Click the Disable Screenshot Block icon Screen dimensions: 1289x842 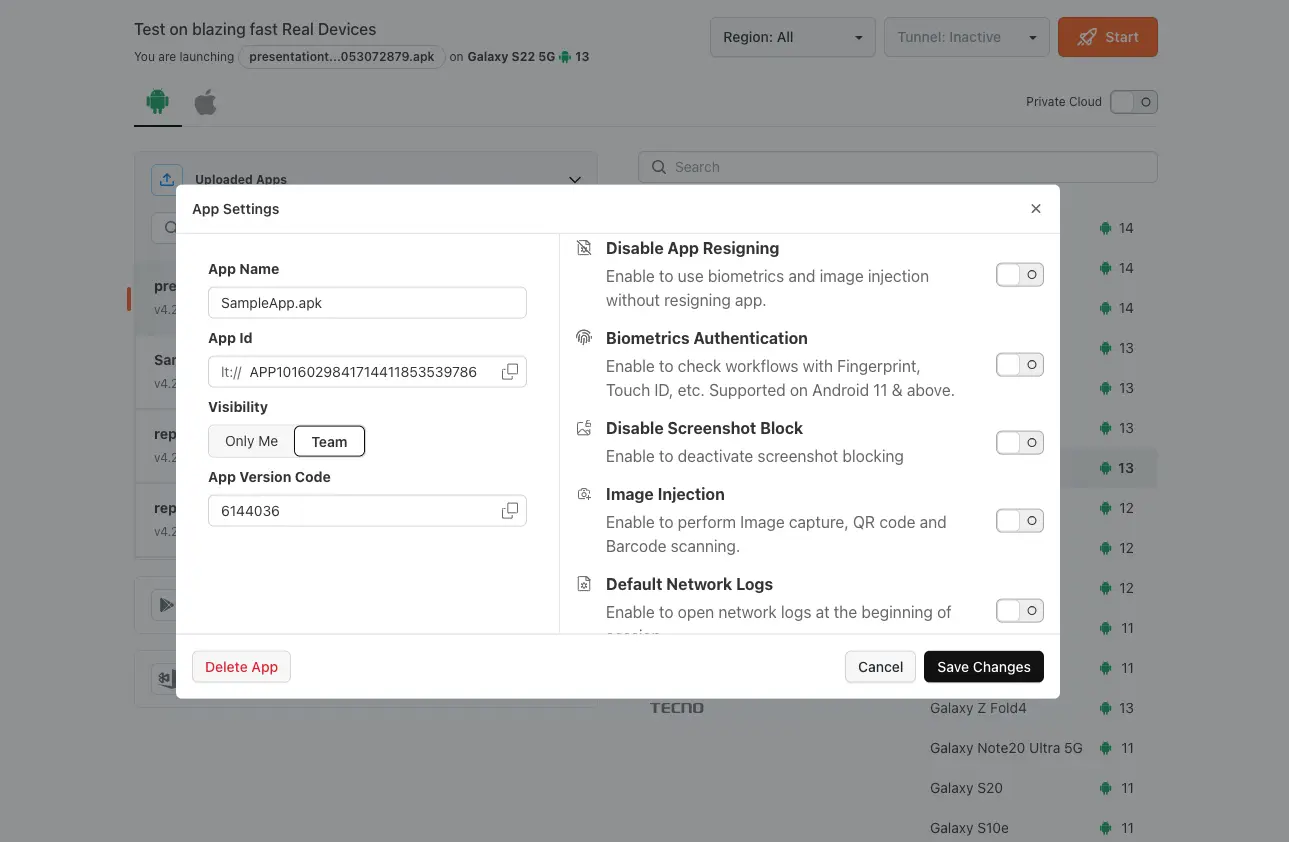(584, 428)
